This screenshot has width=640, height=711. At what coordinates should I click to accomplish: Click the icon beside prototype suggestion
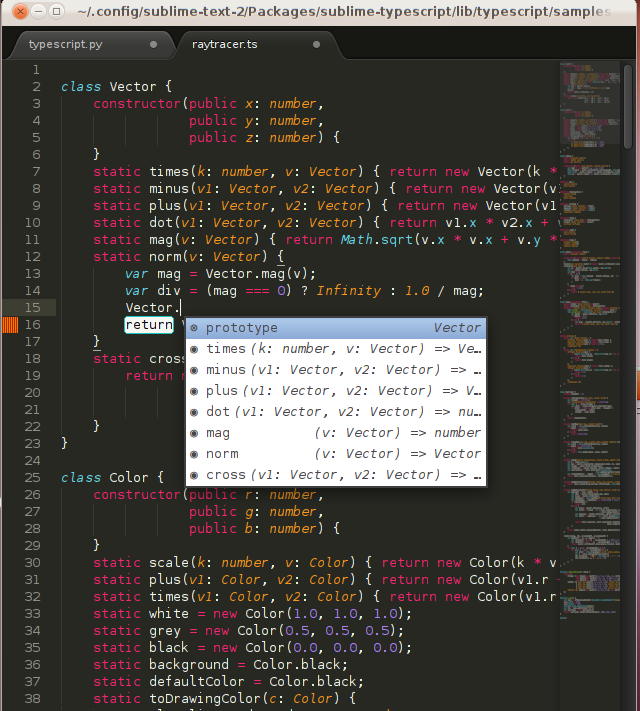194,328
